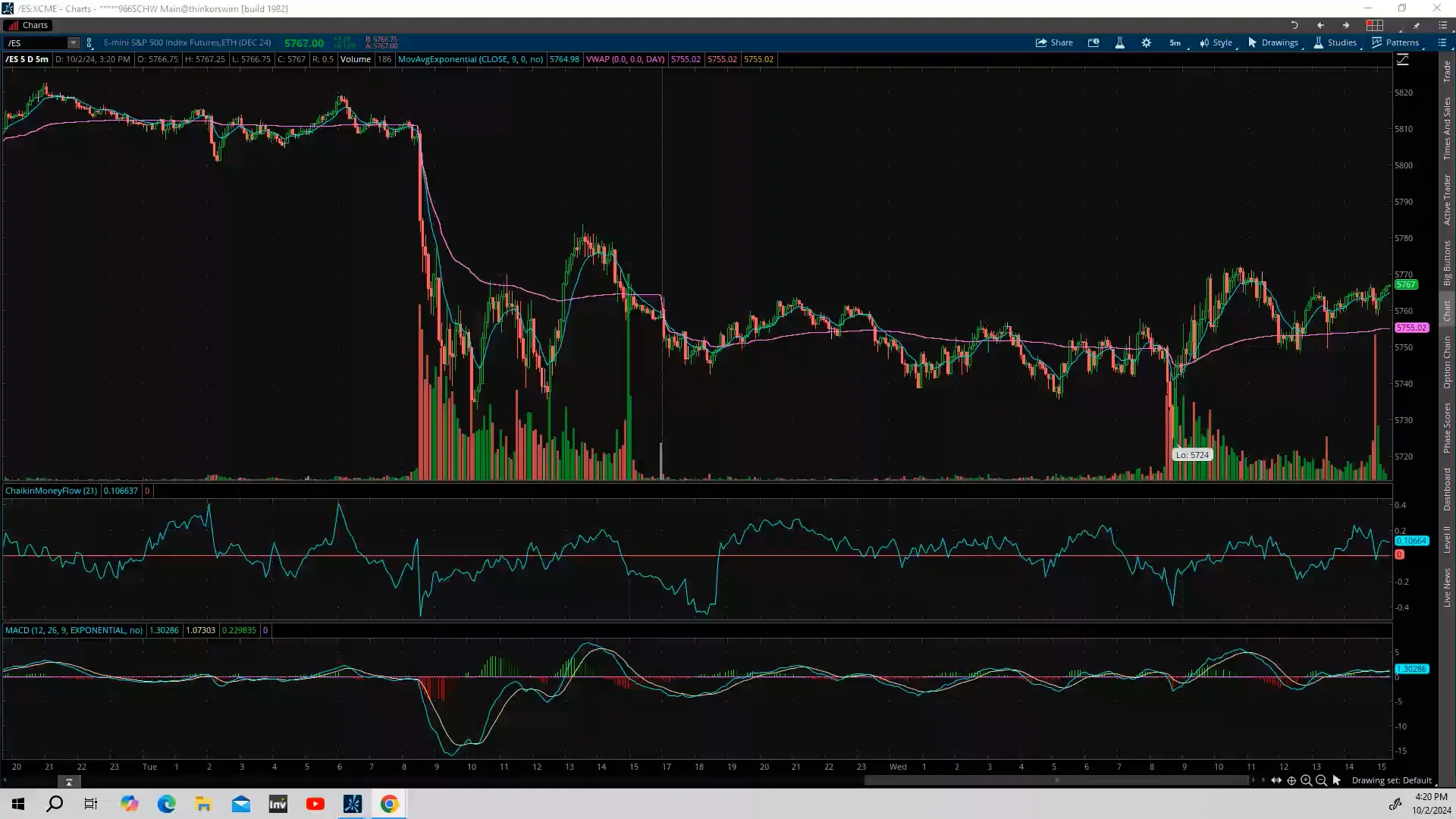Click the price alert book icon

coord(1094,42)
